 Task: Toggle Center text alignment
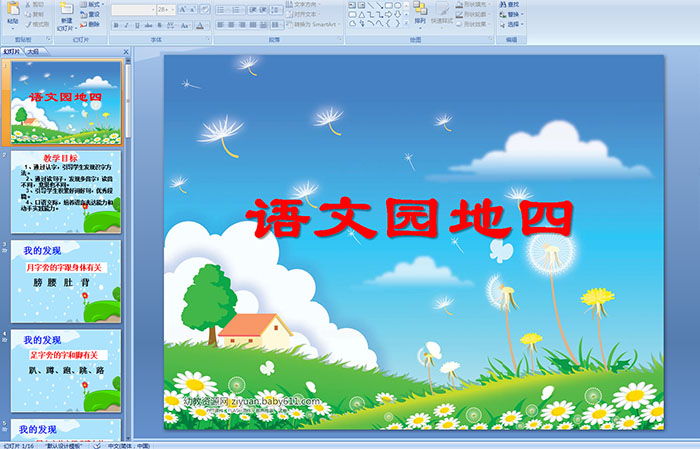[x=231, y=25]
